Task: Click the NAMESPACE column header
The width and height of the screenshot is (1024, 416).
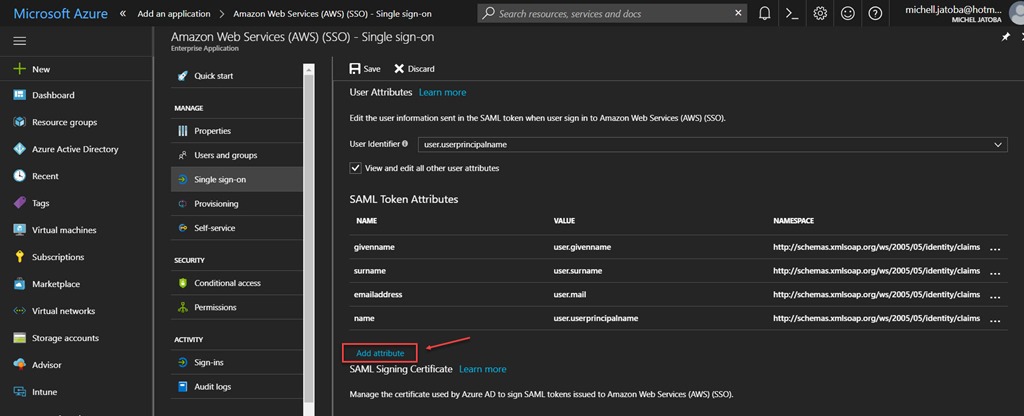Action: click(x=793, y=221)
